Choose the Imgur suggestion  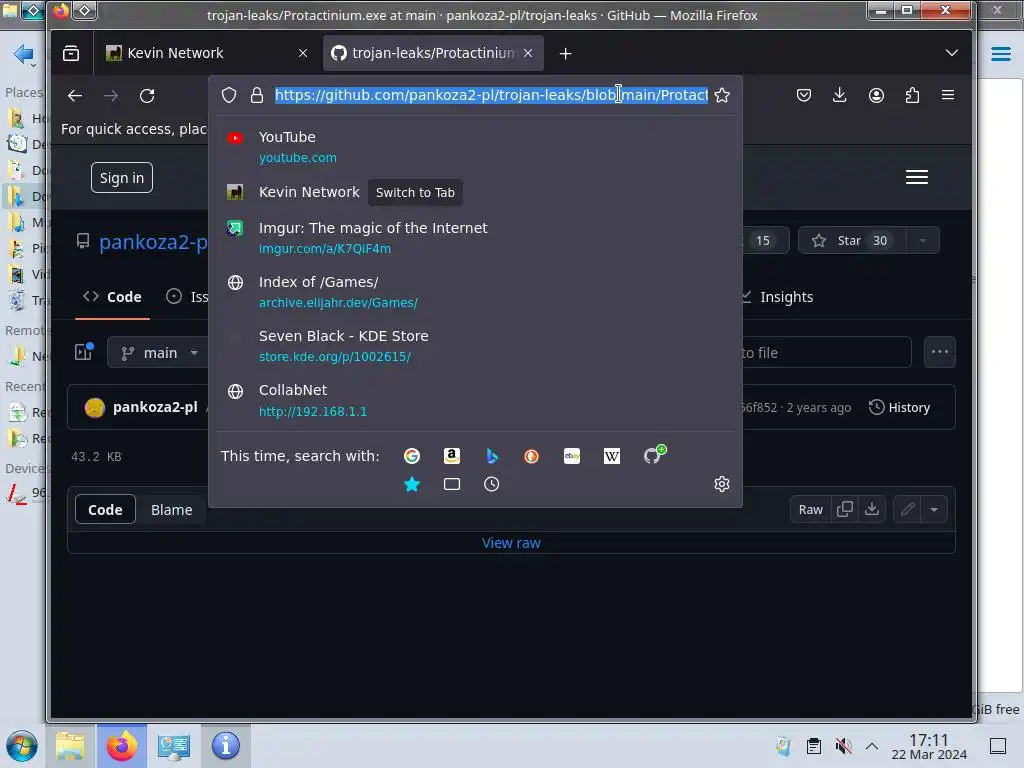[475, 238]
